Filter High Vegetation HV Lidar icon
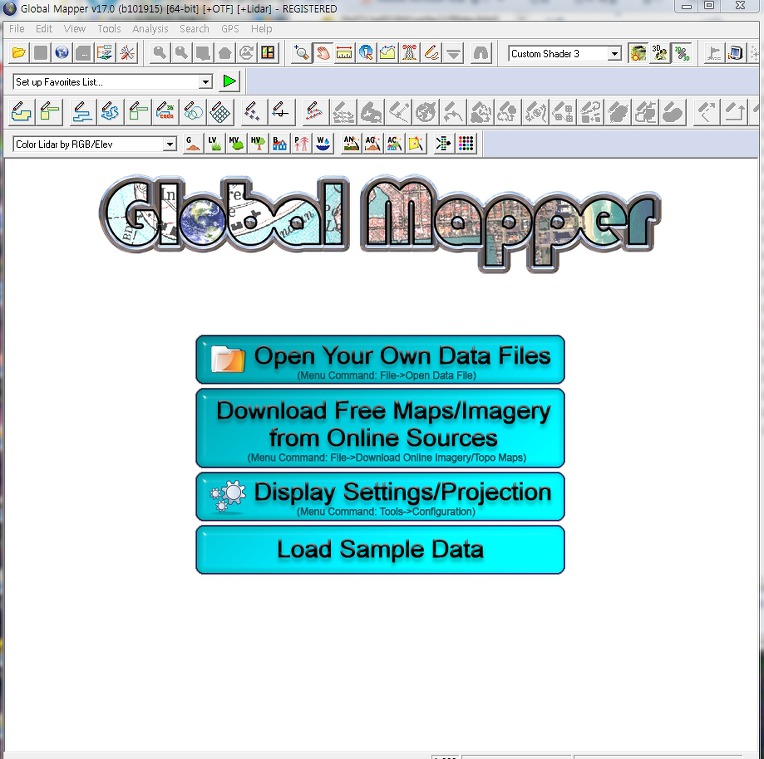The image size is (764, 759). 258,143
